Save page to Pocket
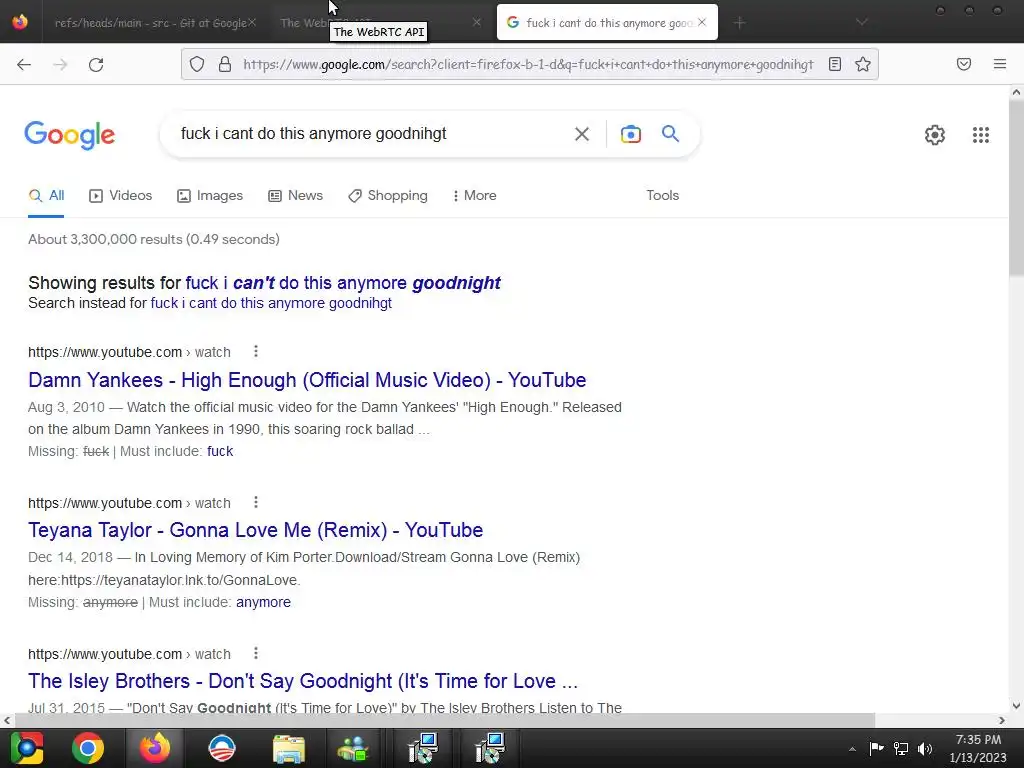This screenshot has width=1024, height=768. tap(963, 64)
